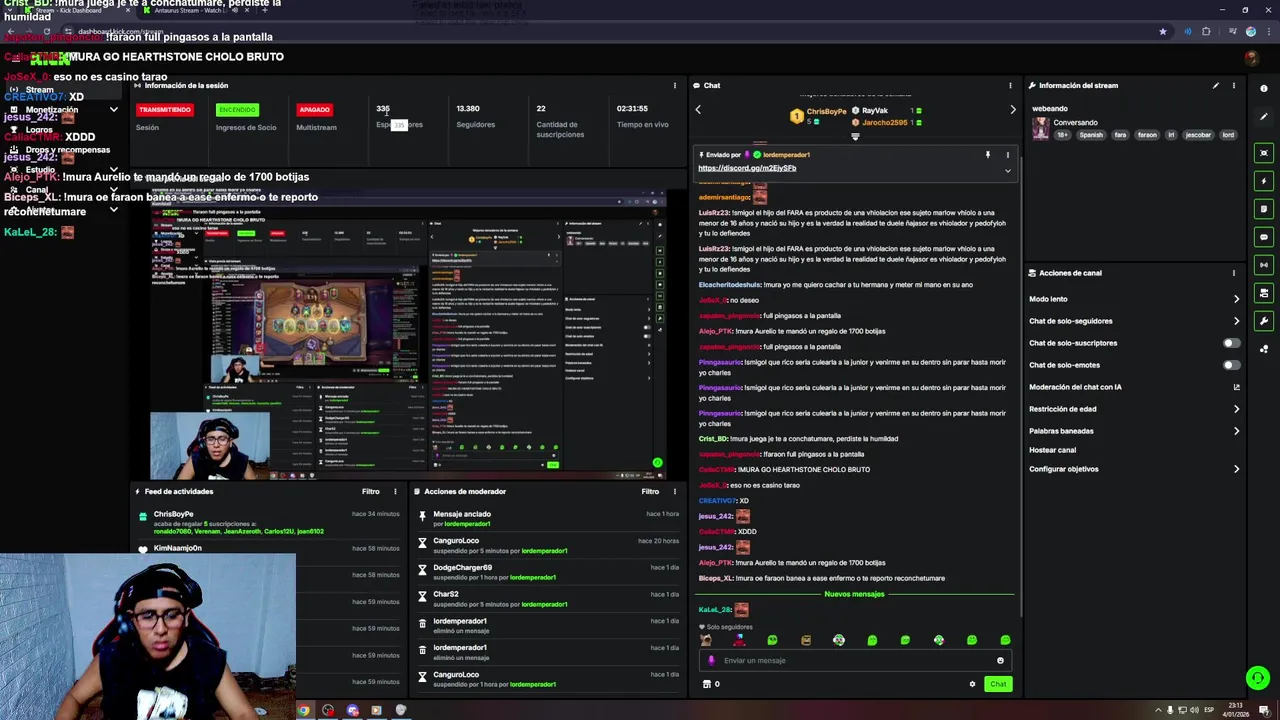Open Logros in the left sidebar
This screenshot has width=1280, height=720.
39,130
